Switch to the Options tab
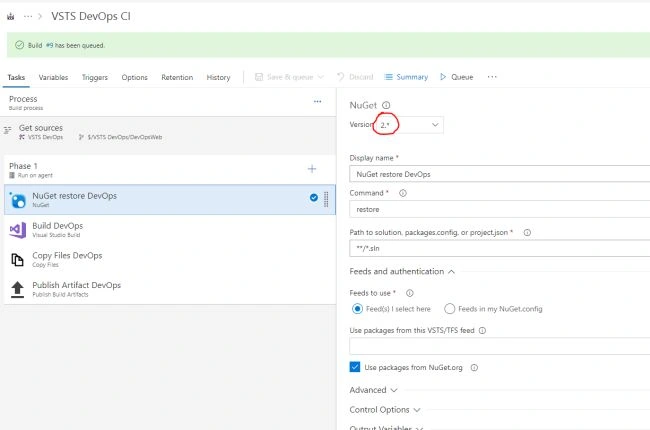Viewport: 650px width, 430px height. (134, 78)
